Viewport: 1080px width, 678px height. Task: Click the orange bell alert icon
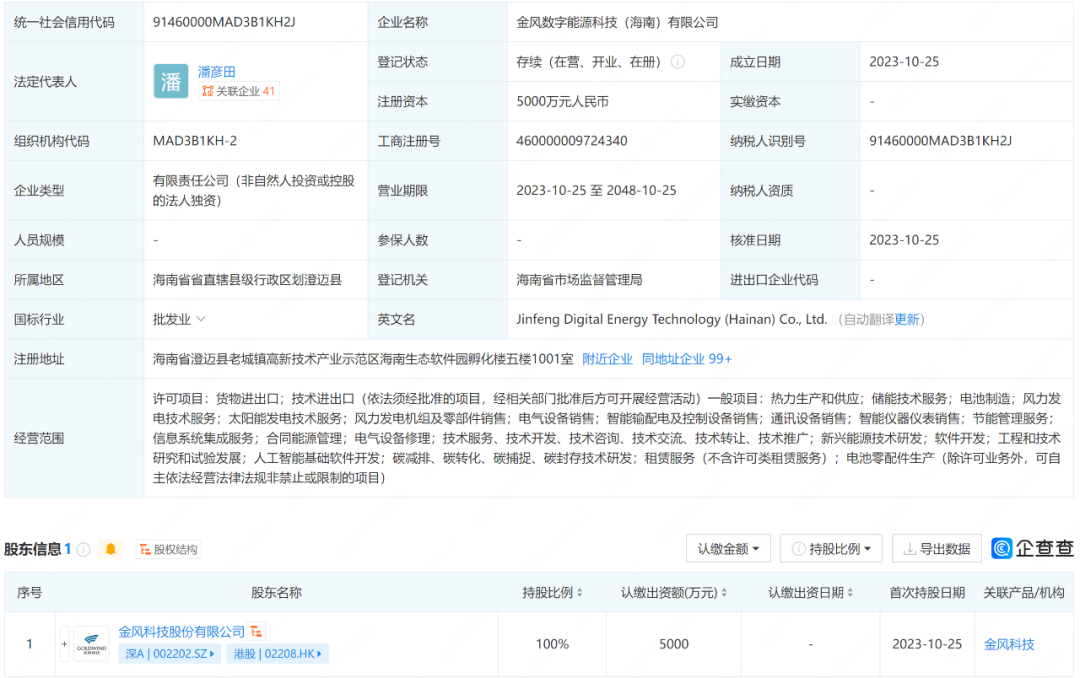click(x=111, y=549)
